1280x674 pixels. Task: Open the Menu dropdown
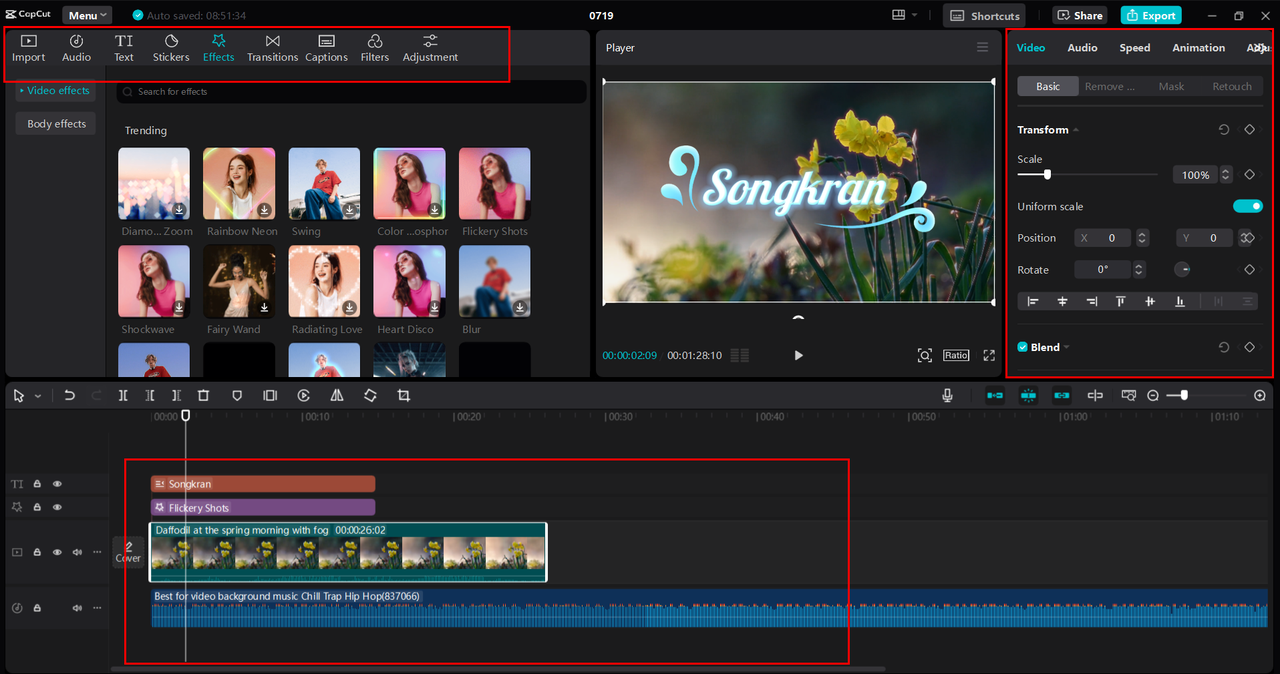88,16
